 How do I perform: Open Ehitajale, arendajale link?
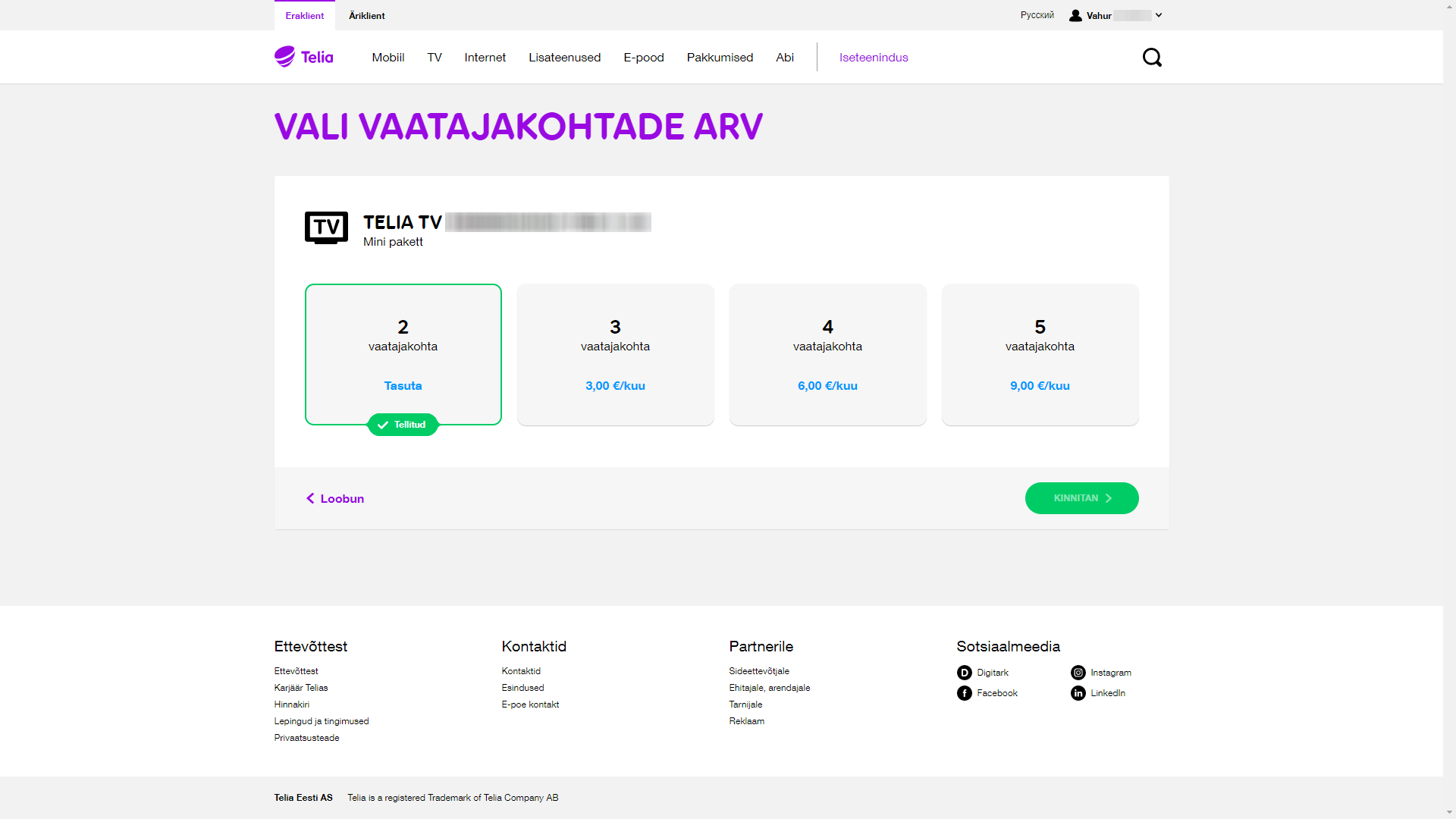point(770,688)
